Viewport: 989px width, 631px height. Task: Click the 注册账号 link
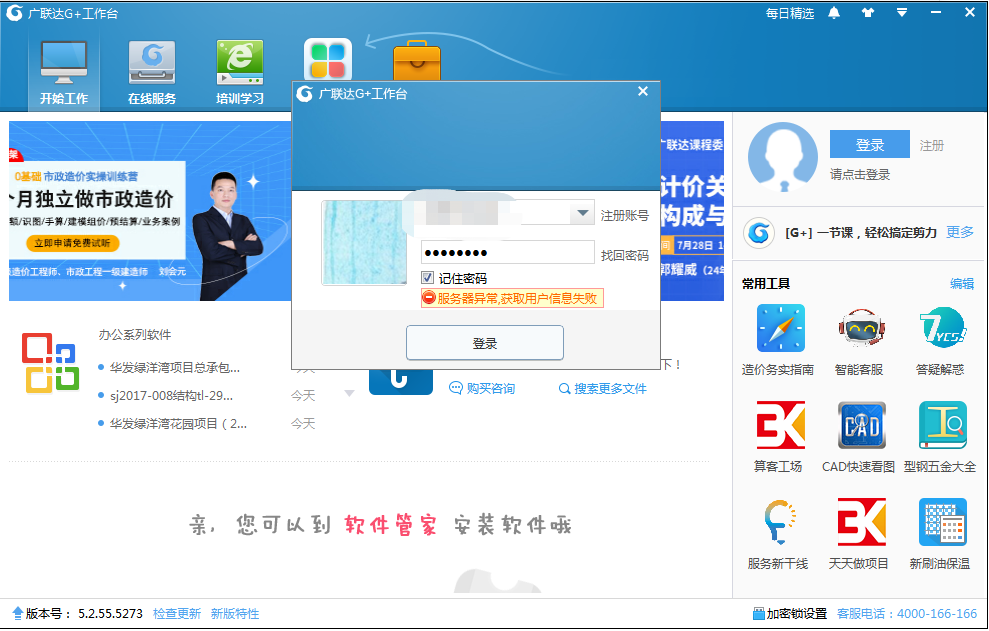point(624,215)
